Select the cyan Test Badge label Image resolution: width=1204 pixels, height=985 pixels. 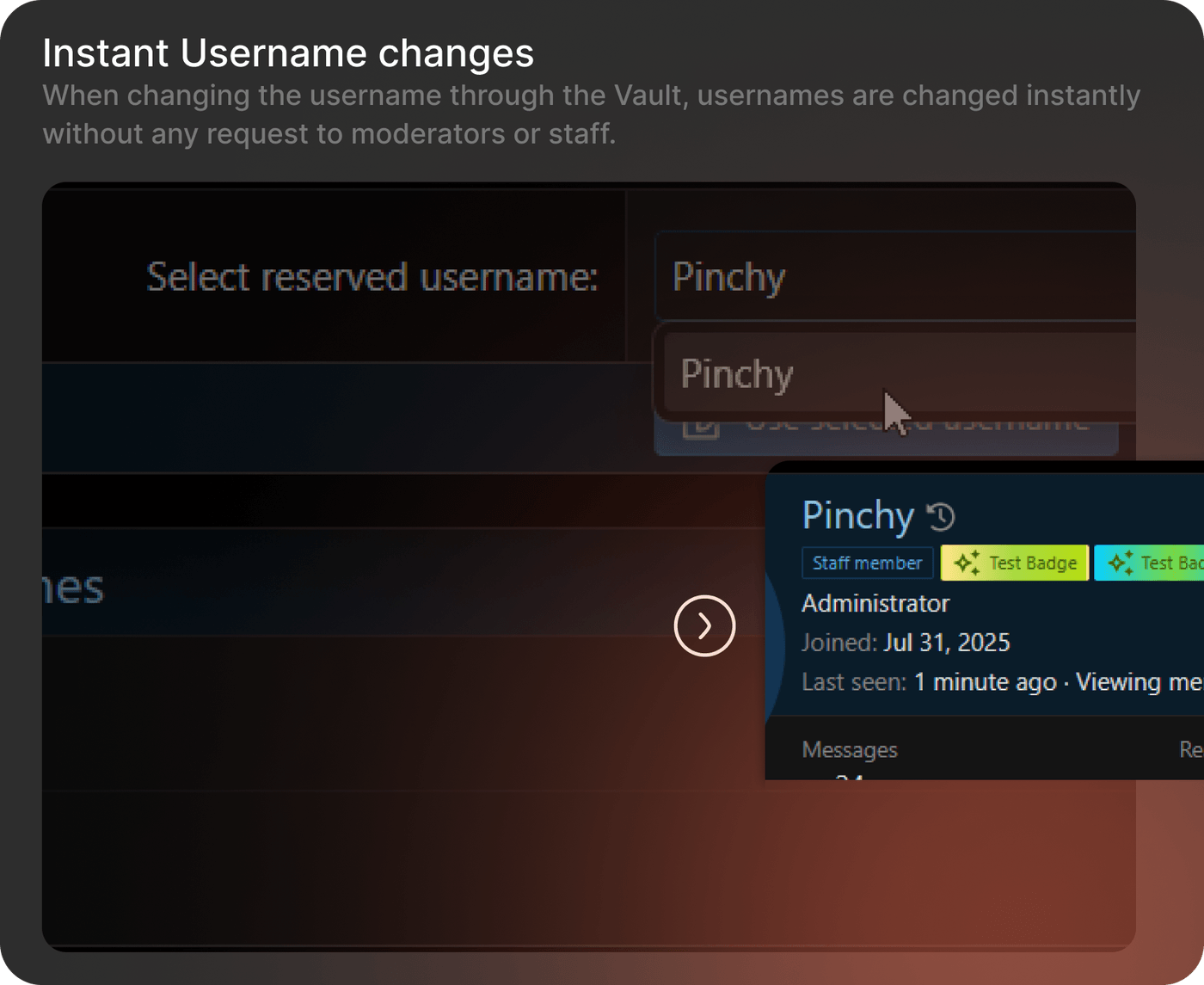pyautogui.click(x=1170, y=563)
